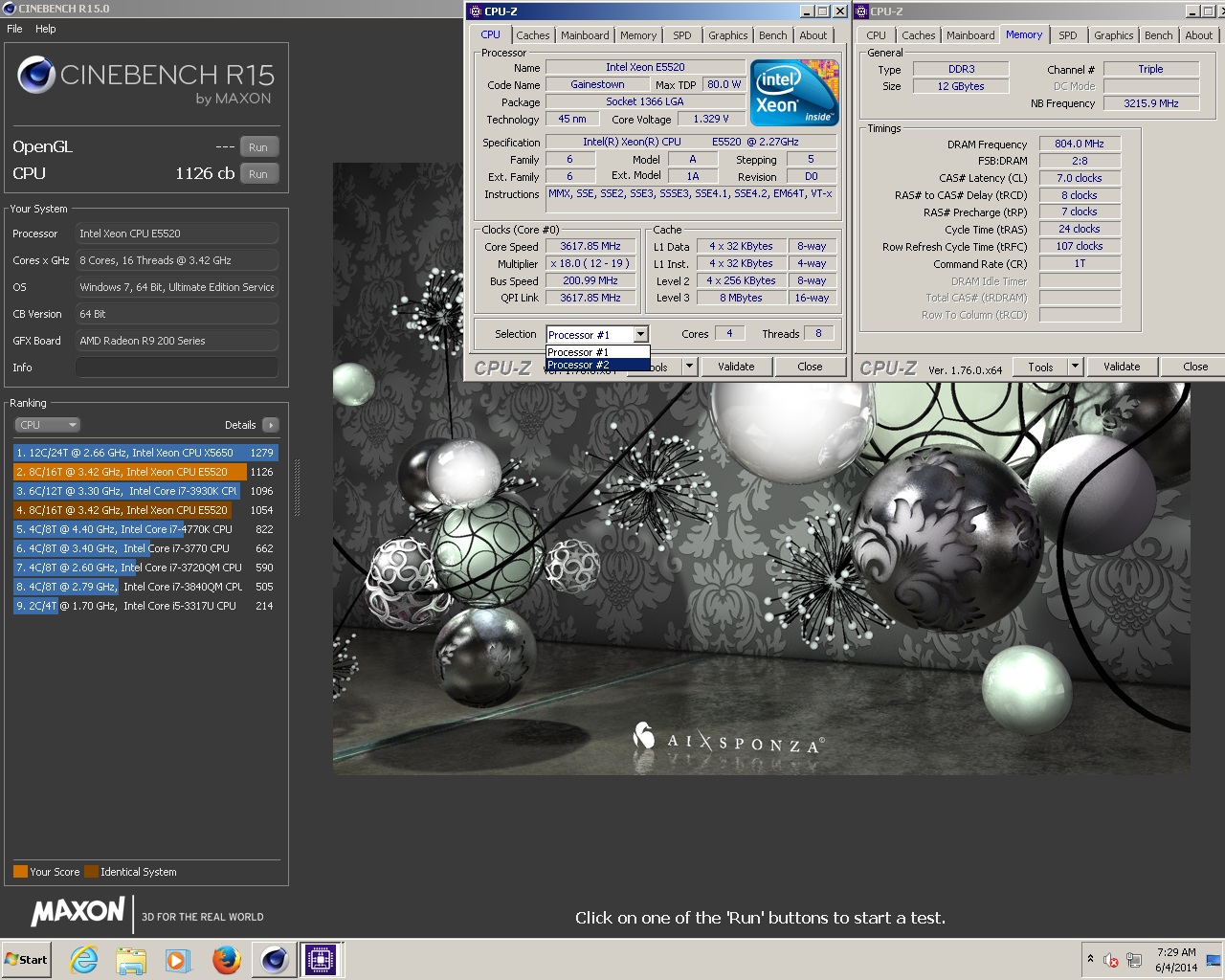Open the Help menu in Cinebench
The height and width of the screenshot is (980, 1225).
coord(46,29)
